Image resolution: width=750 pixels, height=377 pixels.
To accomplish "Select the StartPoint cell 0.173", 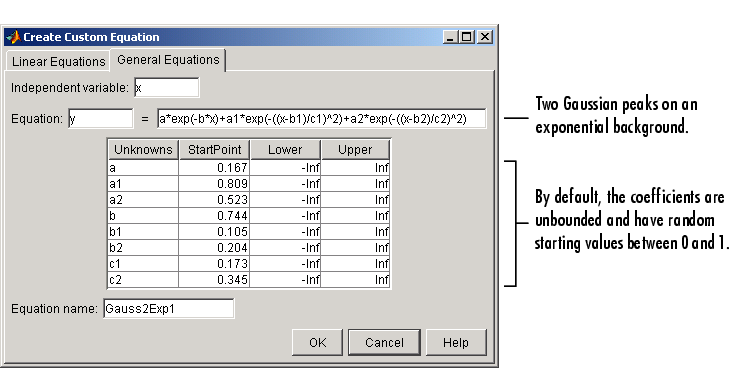I will coord(214,264).
